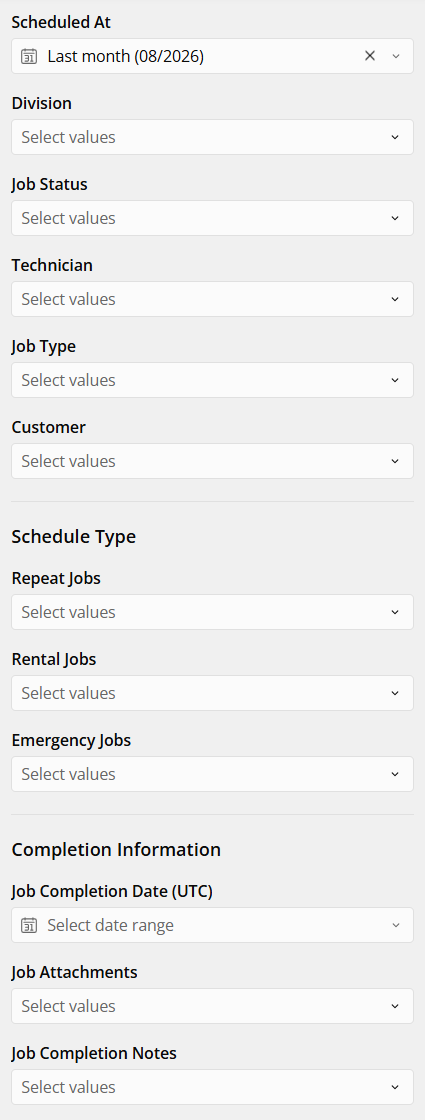
Task: Click the Technician chevron icon
Action: pos(395,299)
